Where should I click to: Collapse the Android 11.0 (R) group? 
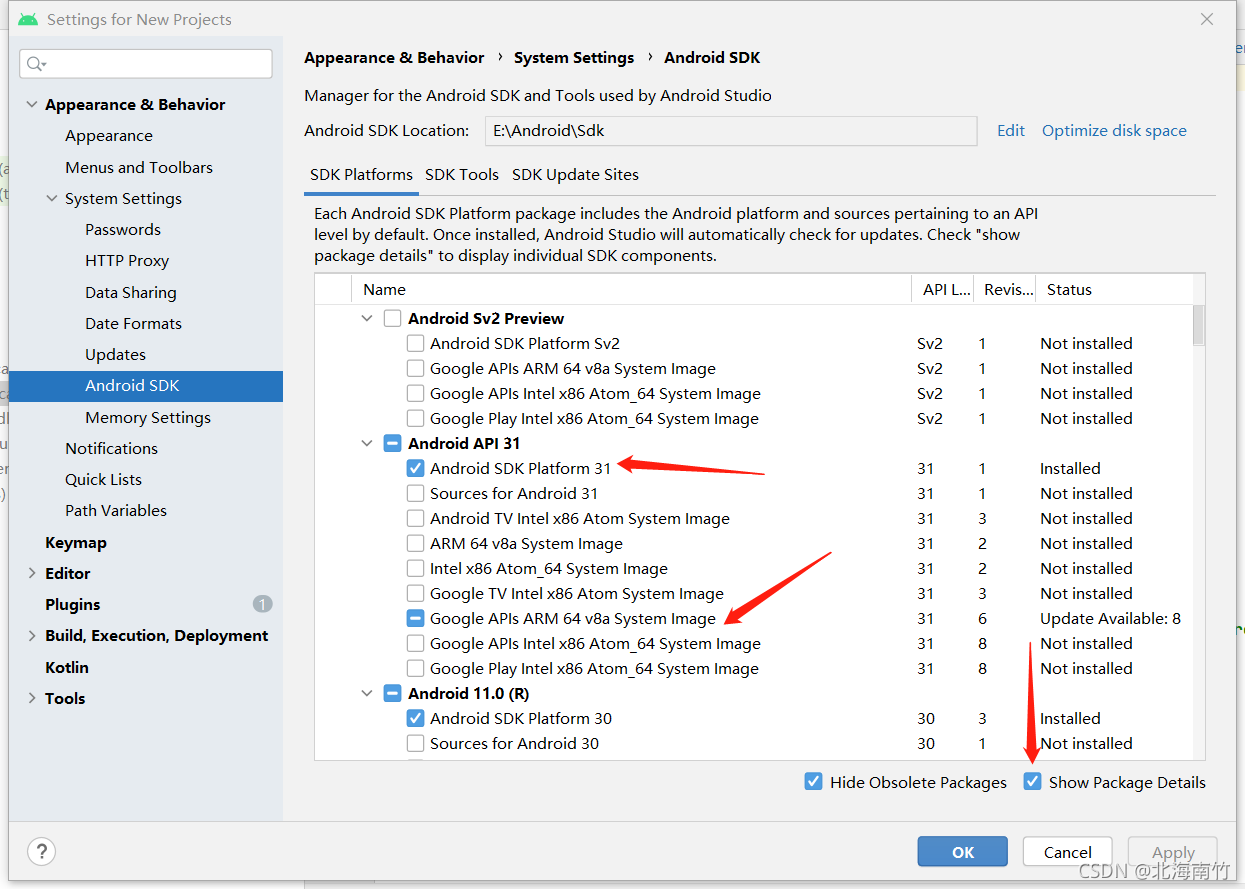[367, 693]
